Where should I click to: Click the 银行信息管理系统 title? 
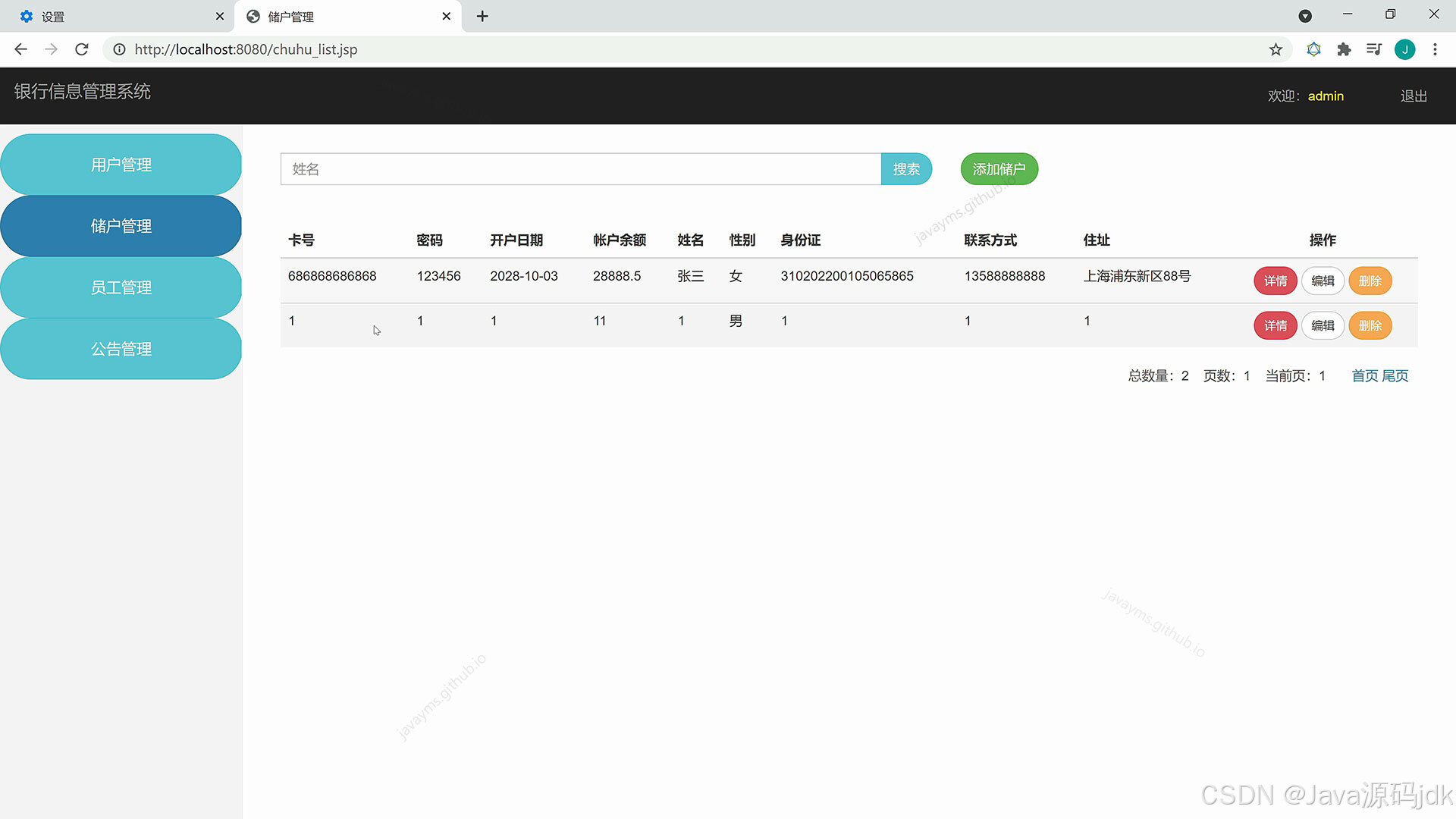coord(83,92)
